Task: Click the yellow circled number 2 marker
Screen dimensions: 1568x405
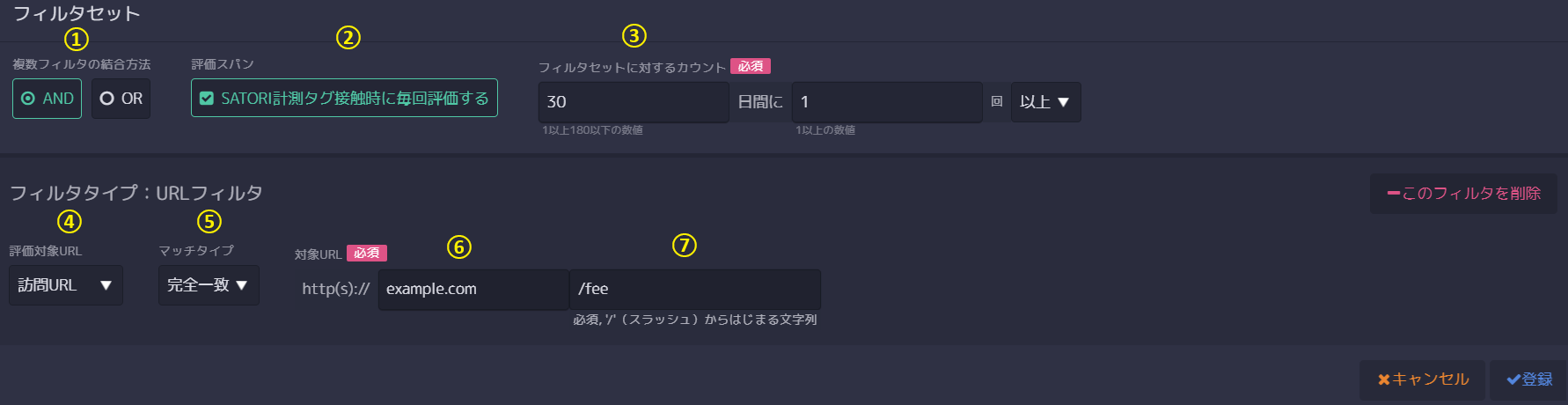Action: point(348,37)
